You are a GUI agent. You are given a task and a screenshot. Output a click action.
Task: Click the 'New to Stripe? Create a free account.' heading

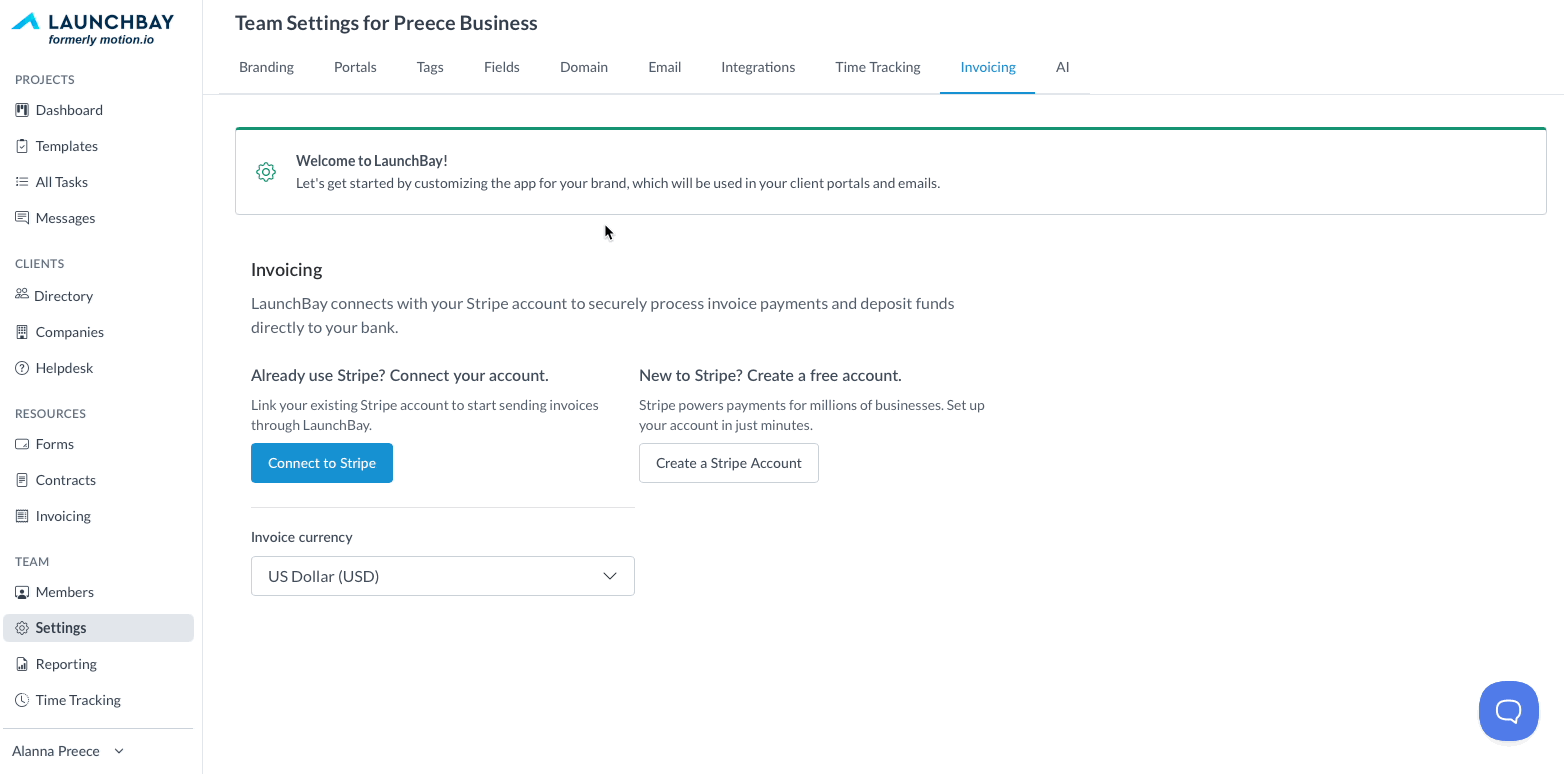tap(770, 376)
